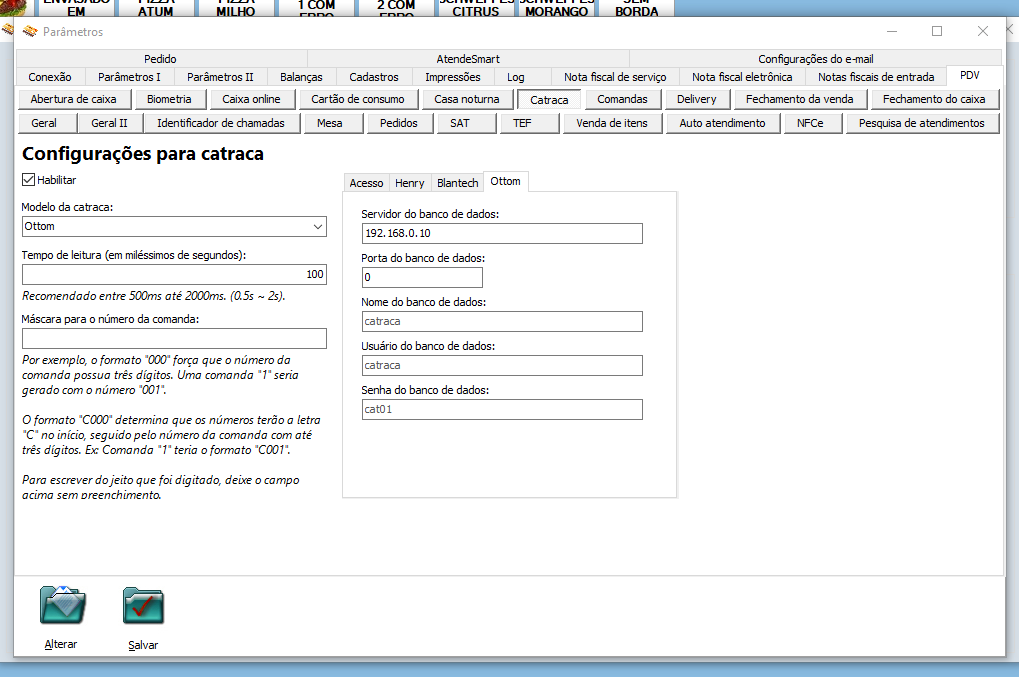Click the SEM BORDA product button
1019x677 pixels.
coord(635,7)
